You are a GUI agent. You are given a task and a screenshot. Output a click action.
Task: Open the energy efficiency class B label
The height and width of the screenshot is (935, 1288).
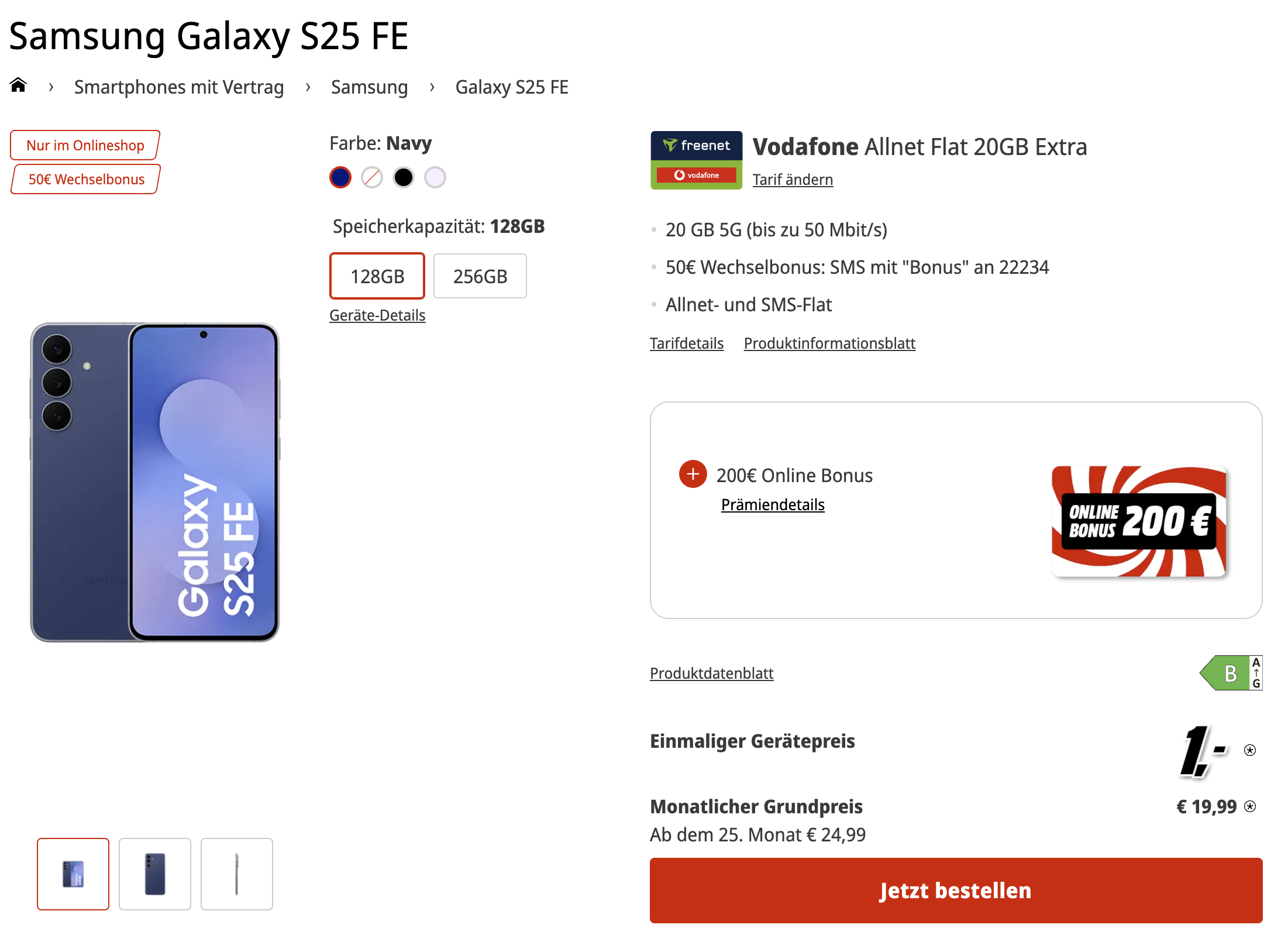point(1231,673)
